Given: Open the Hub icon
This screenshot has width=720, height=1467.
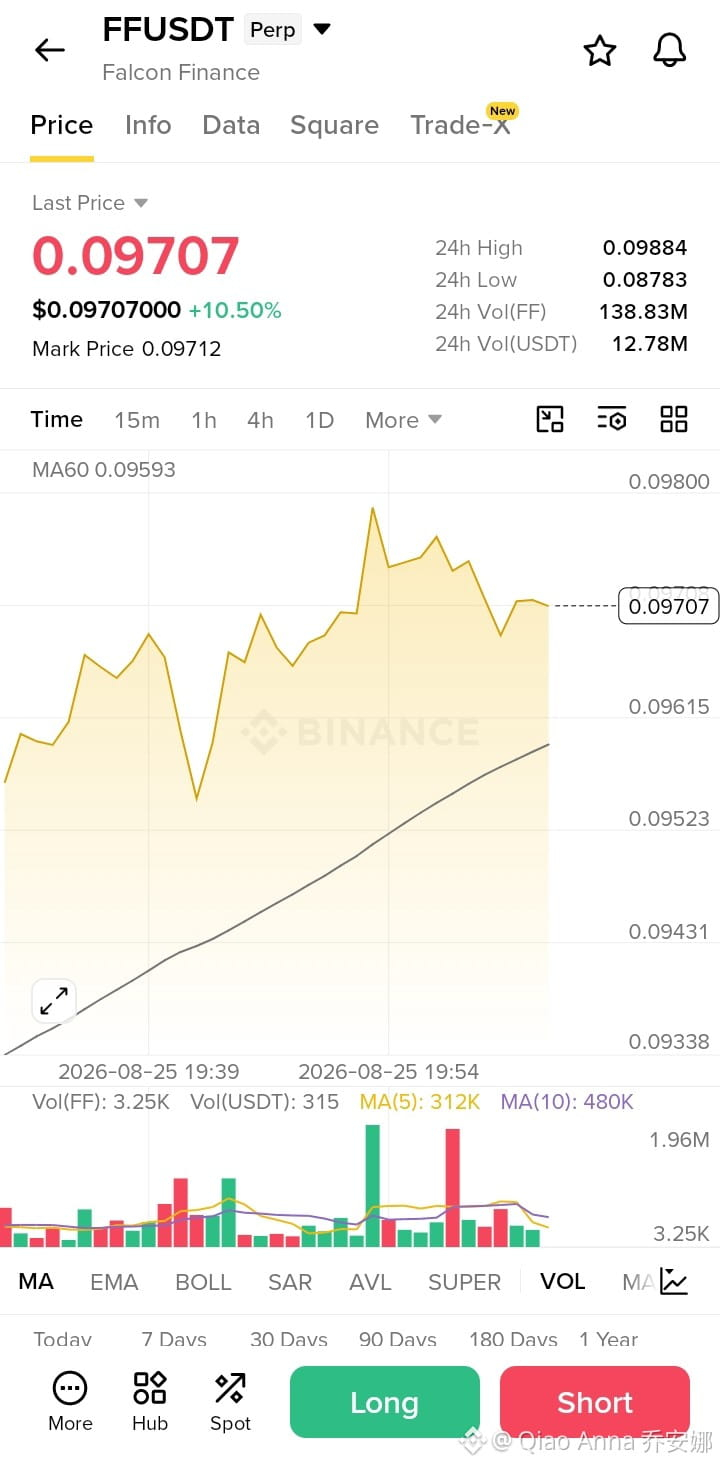Looking at the screenshot, I should [x=150, y=1401].
